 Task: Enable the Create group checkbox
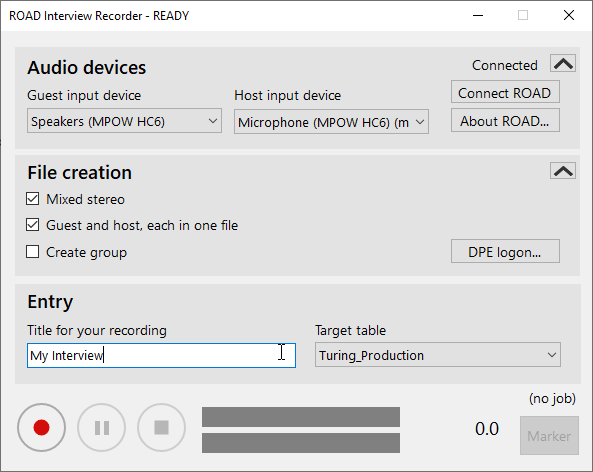33,252
